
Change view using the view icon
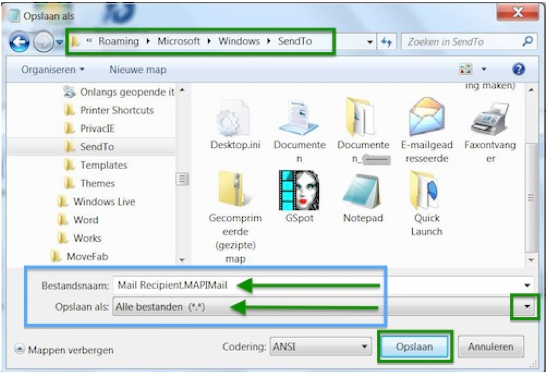click(466, 69)
